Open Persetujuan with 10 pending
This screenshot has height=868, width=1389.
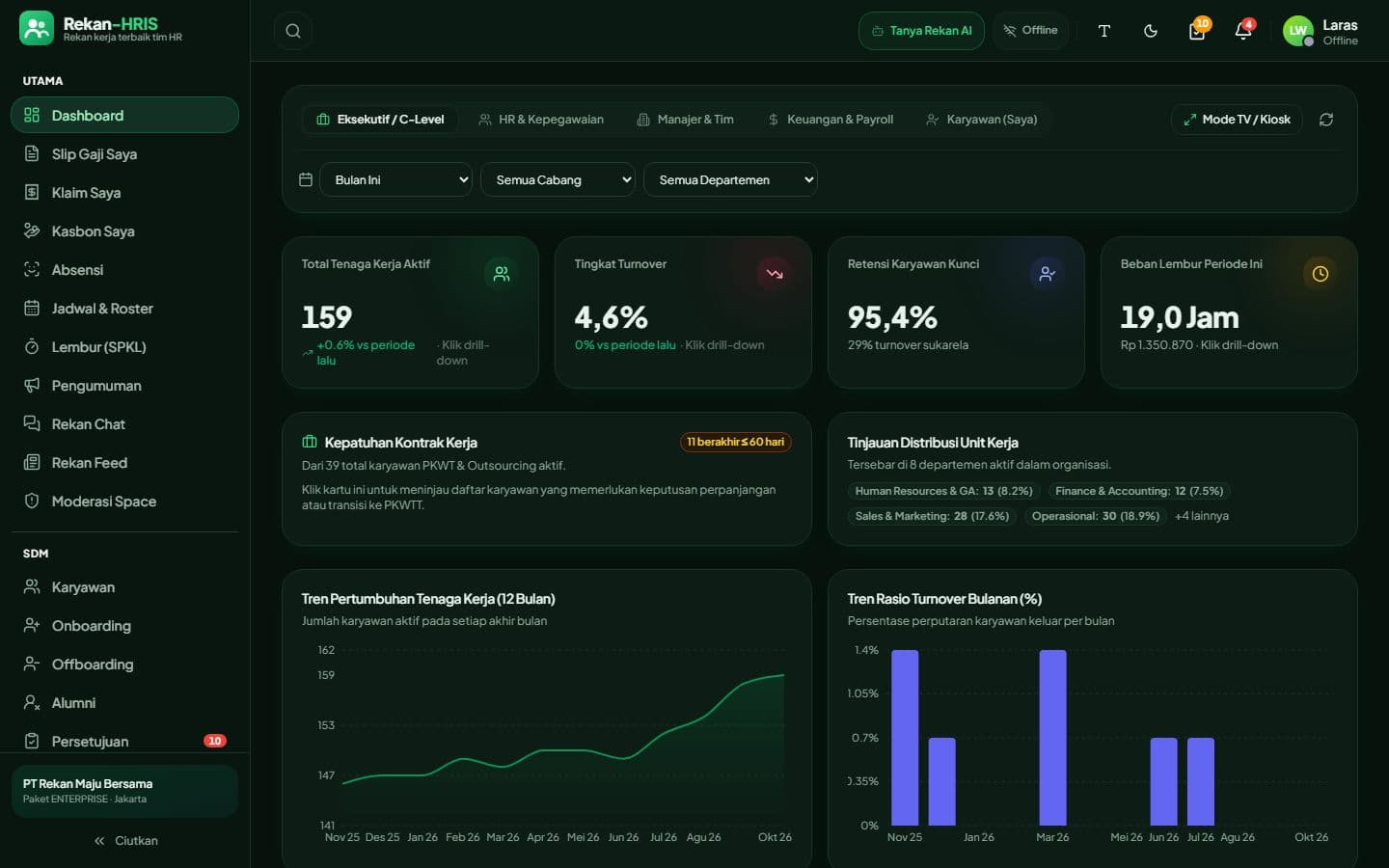[124, 742]
